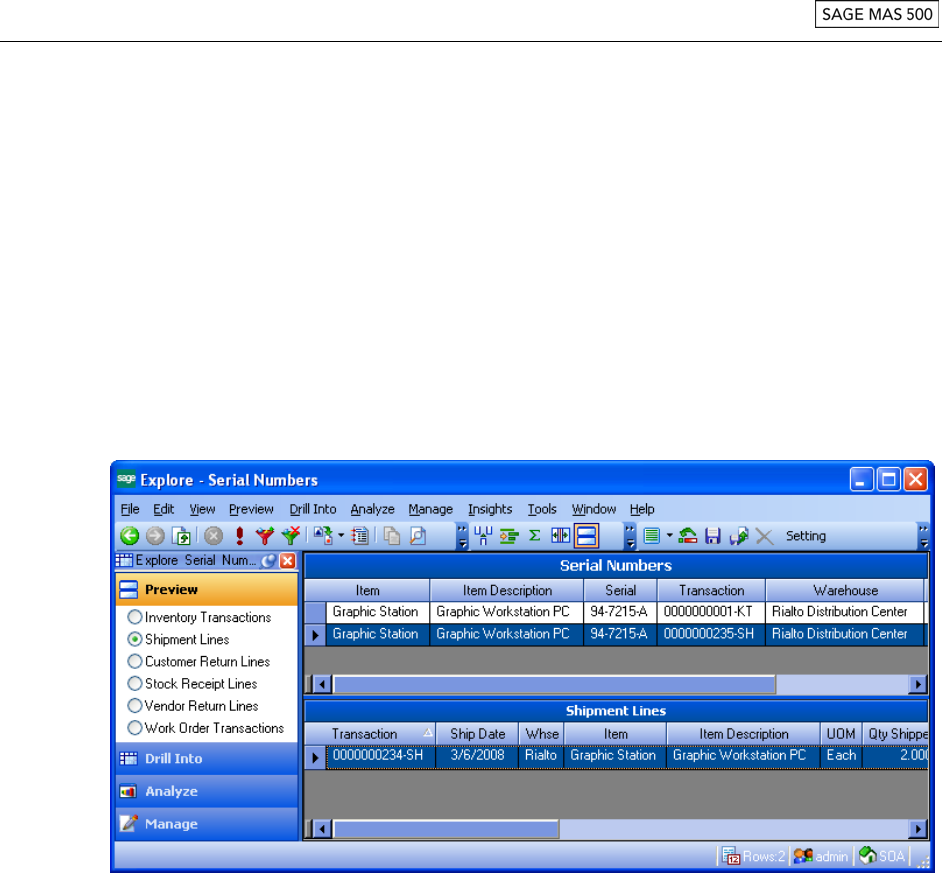Select the Work Order Transactions radio button
This screenshot has height=873, width=942.
pos(135,728)
